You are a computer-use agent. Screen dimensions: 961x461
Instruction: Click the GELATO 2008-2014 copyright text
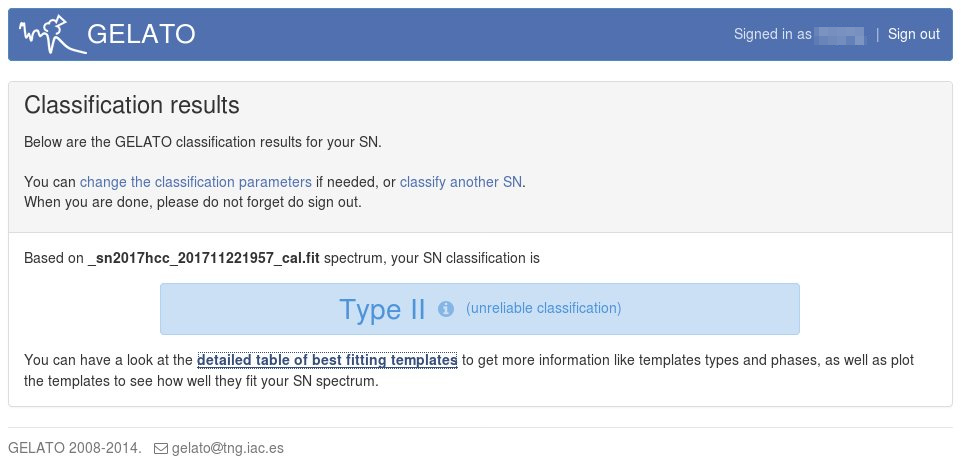[x=74, y=448]
